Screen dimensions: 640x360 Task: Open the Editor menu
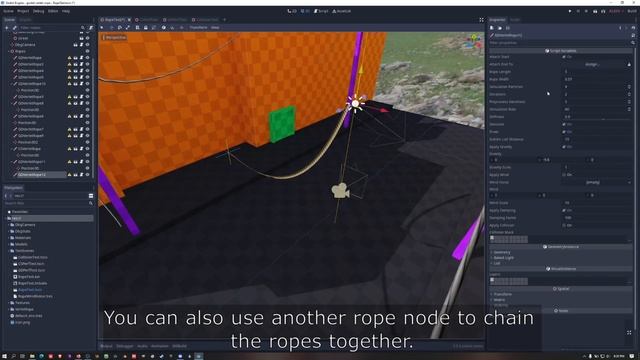tap(53, 11)
